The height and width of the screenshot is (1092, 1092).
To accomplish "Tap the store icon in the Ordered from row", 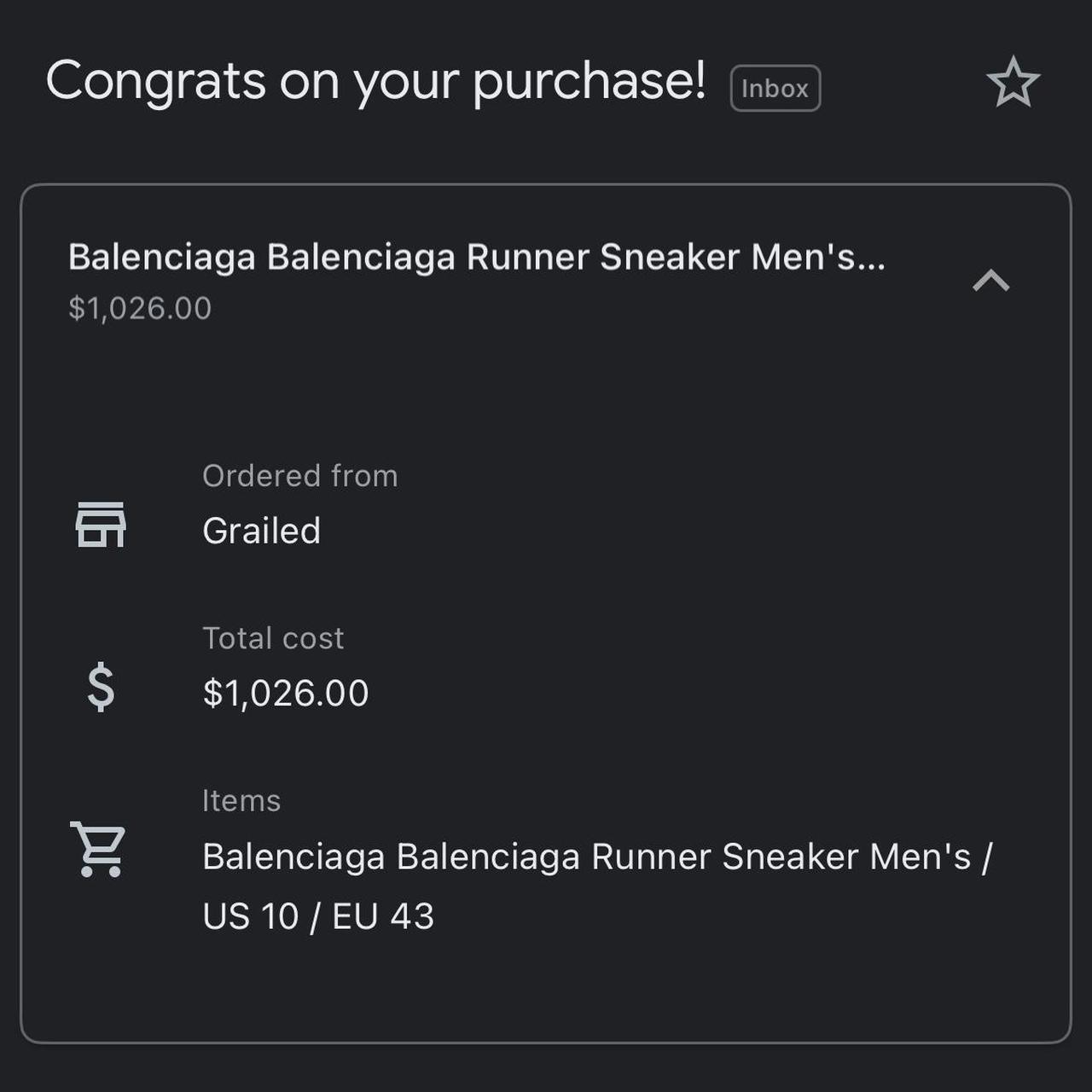I will click(102, 526).
